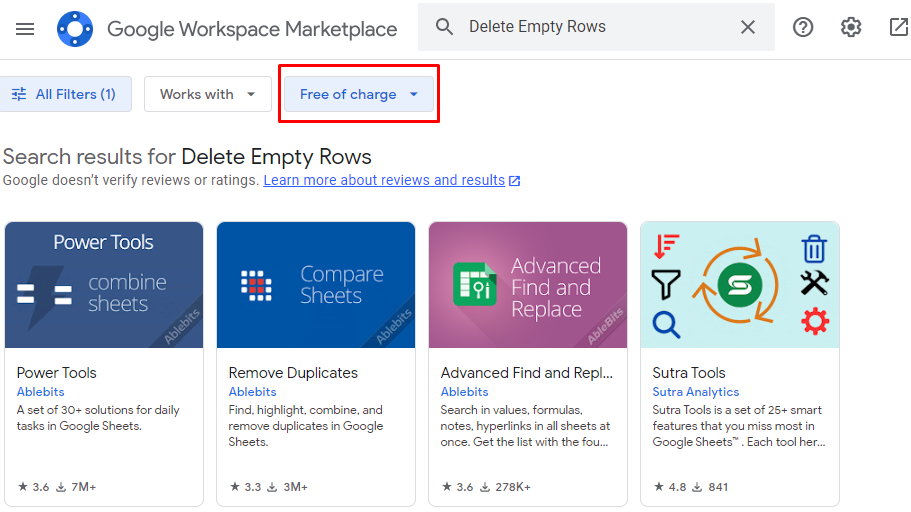Click the open in new window icon

[899, 27]
